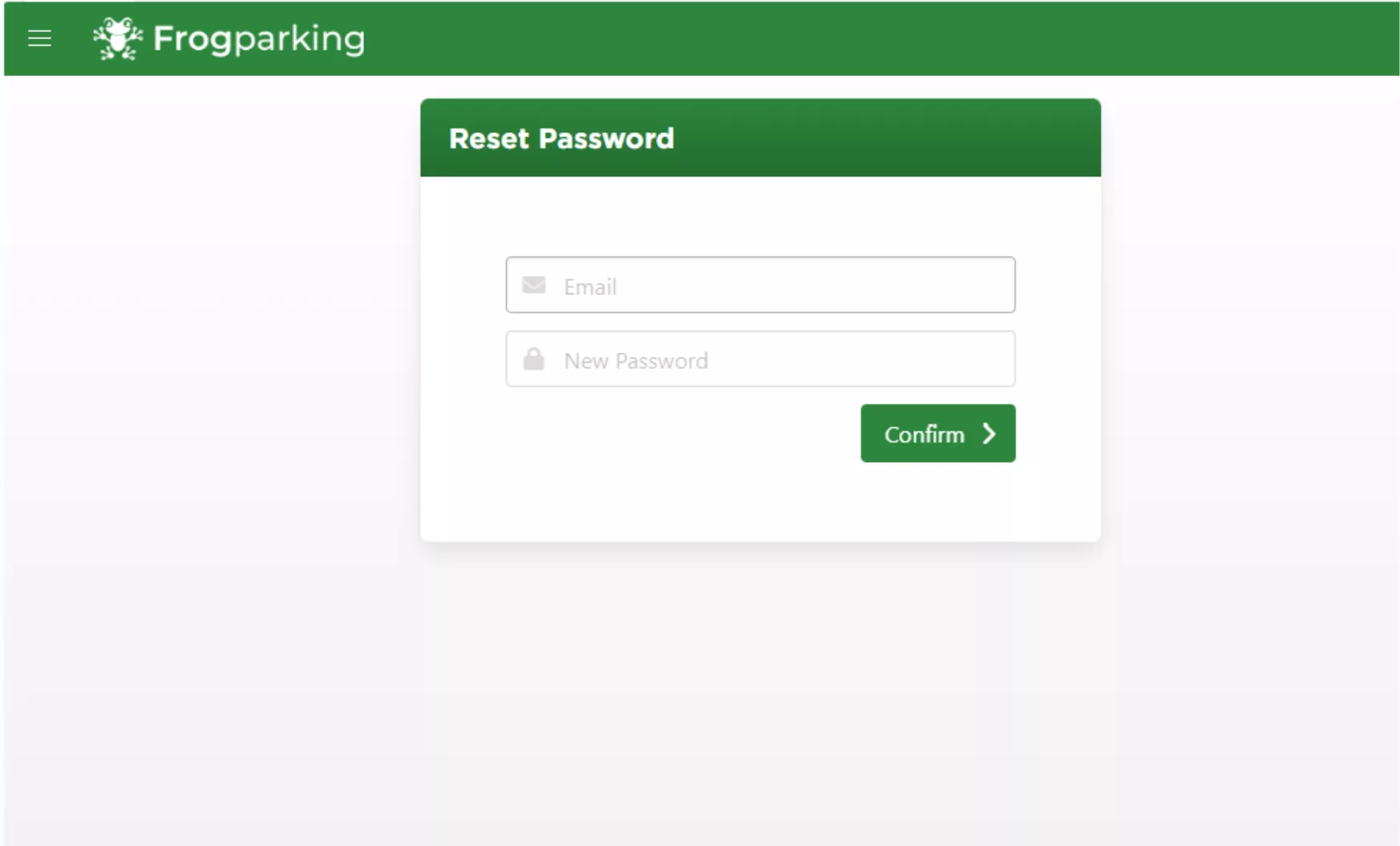Click the Frogparking brand name text
The image size is (1400, 846).
(258, 38)
